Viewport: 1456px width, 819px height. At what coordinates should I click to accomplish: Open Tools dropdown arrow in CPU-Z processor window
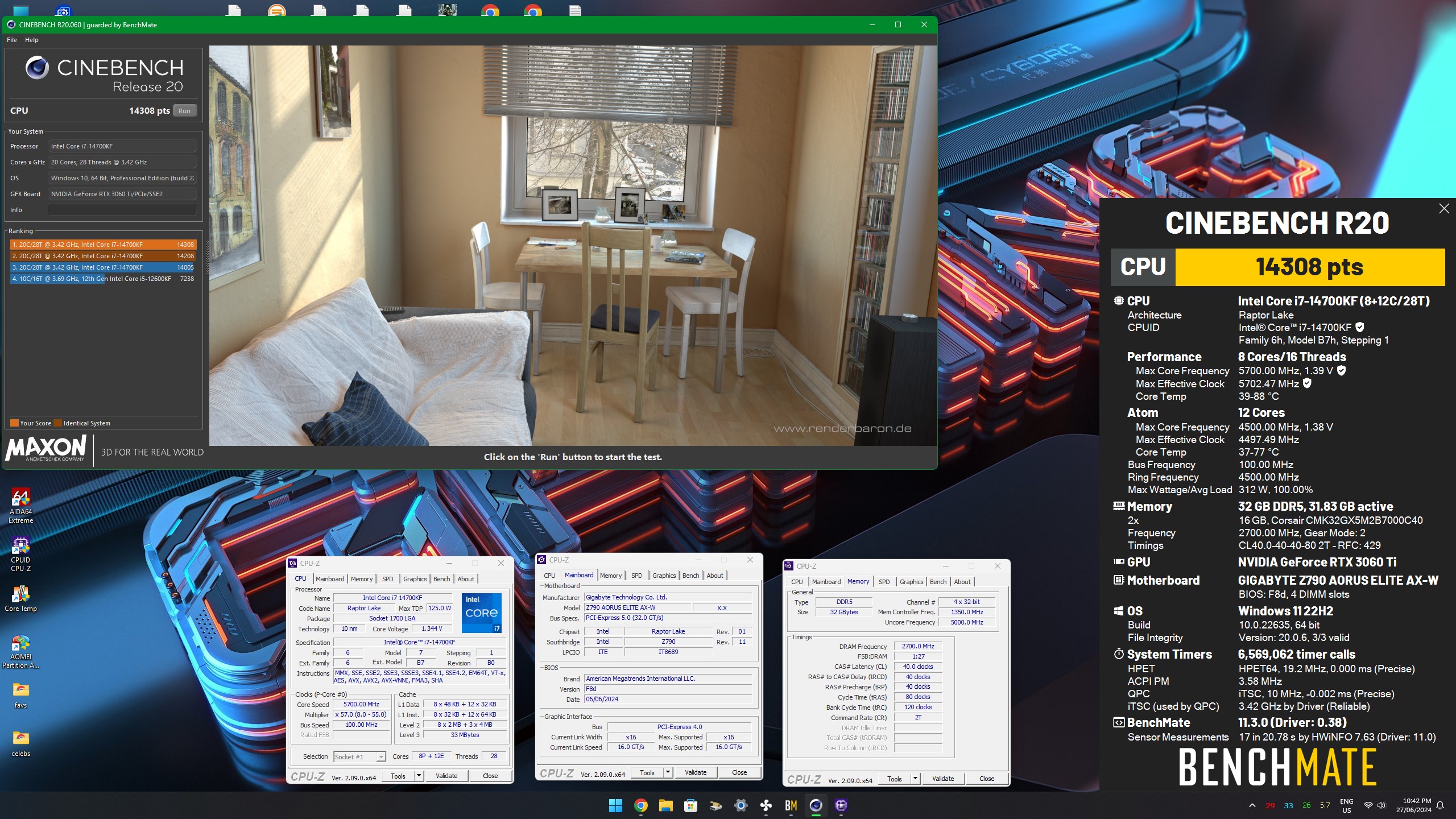point(419,776)
